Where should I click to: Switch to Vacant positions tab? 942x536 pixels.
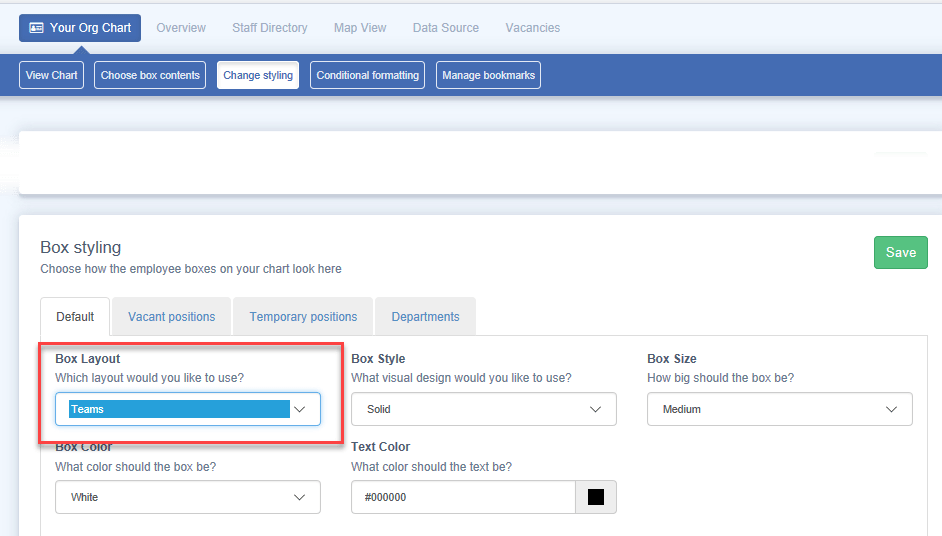click(171, 317)
